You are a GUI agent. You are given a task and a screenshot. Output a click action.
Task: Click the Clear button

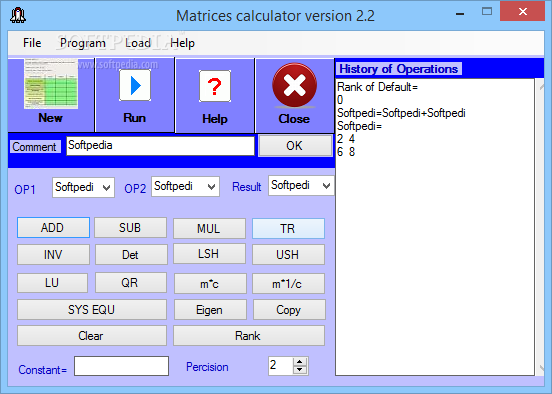[92, 336]
